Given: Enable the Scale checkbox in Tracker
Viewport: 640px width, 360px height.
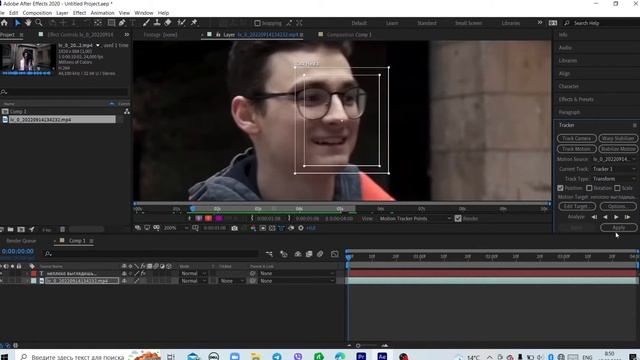Looking at the screenshot, I should coord(617,188).
